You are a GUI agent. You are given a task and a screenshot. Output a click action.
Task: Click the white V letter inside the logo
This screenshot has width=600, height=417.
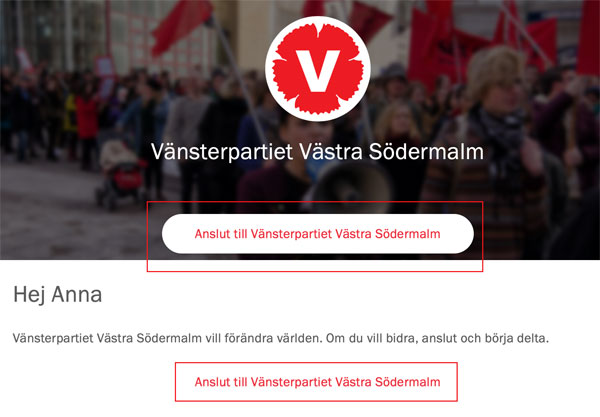tap(318, 71)
